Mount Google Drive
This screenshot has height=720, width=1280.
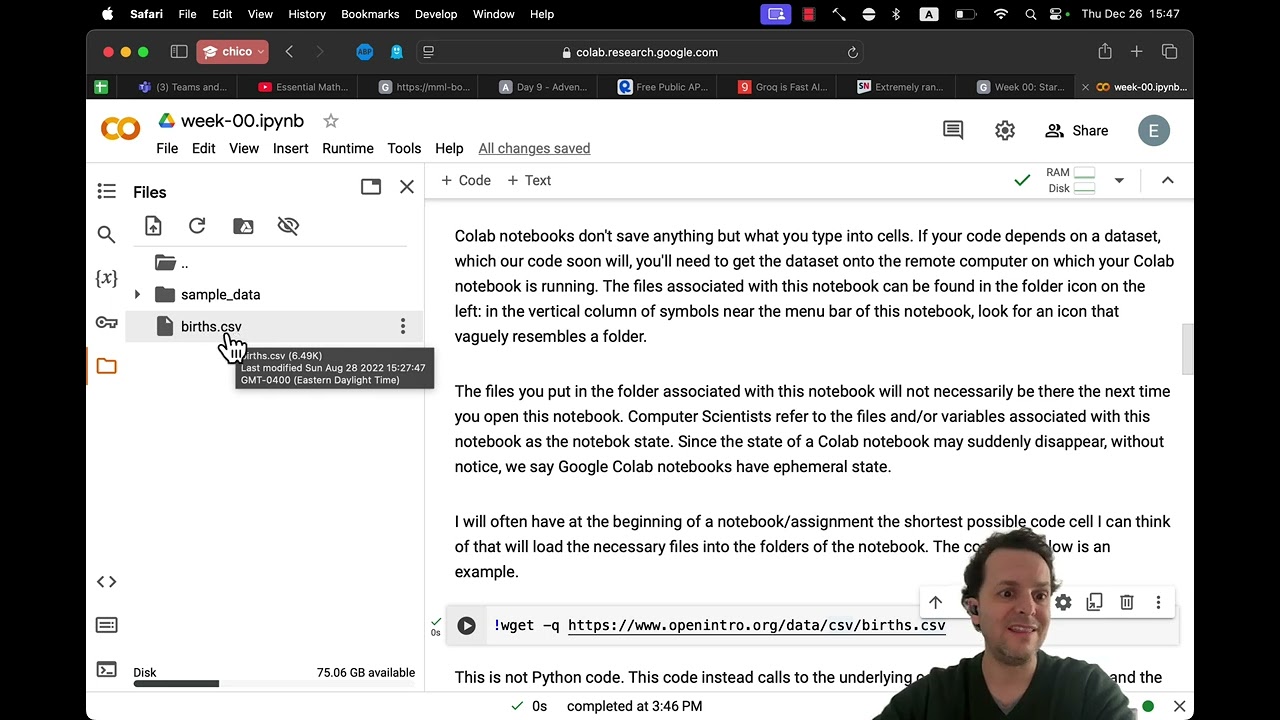[243, 226]
